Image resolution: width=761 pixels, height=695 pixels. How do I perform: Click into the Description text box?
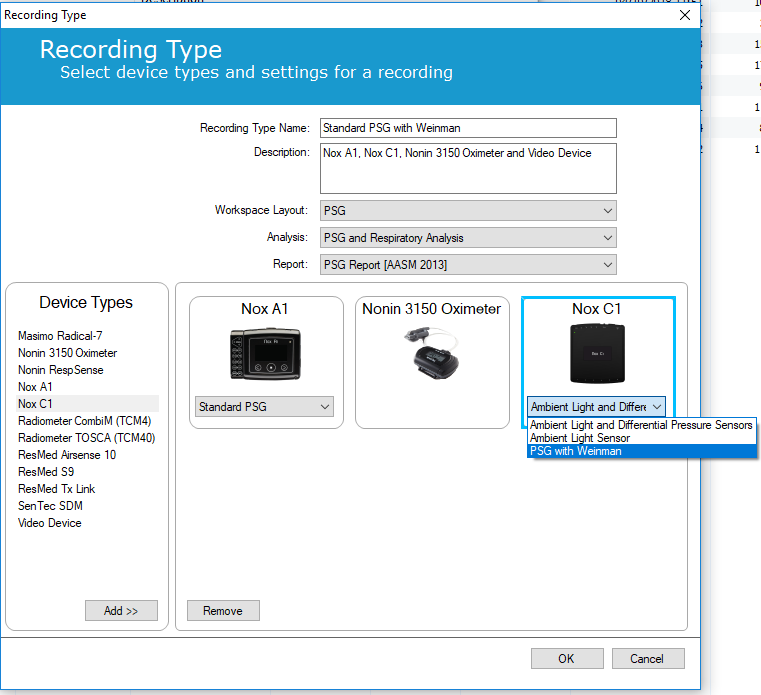click(468, 168)
